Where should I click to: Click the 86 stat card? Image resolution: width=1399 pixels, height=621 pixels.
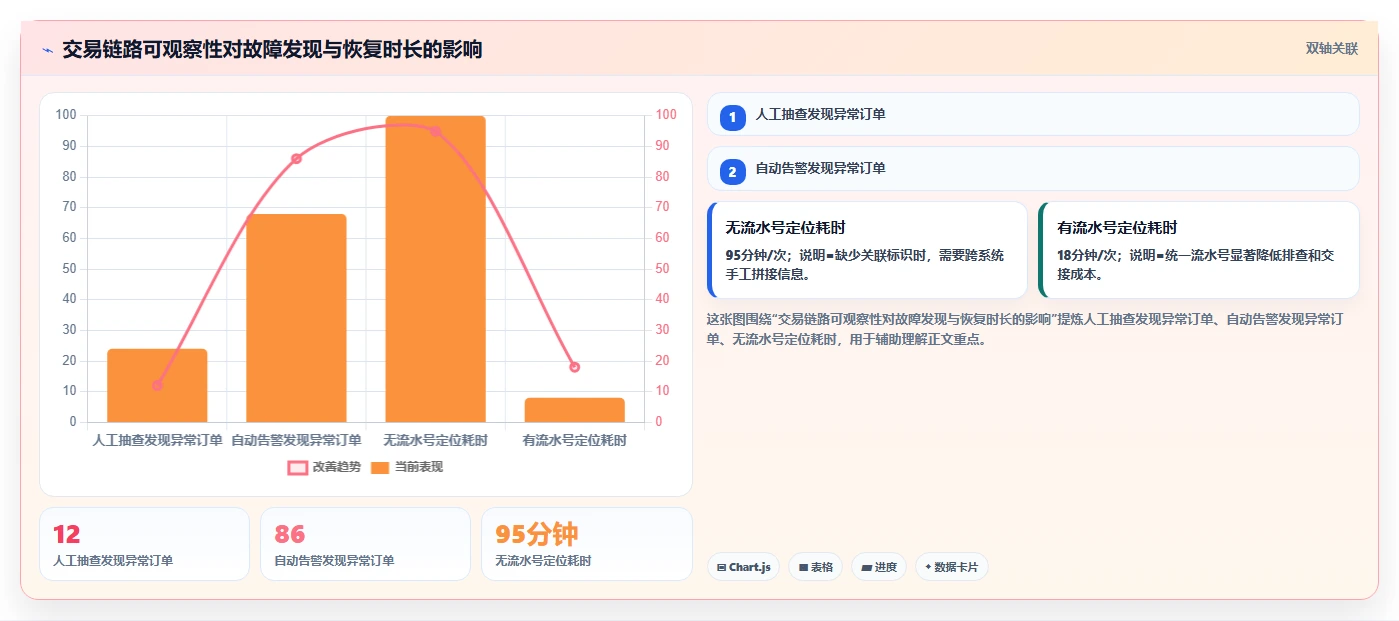(365, 544)
